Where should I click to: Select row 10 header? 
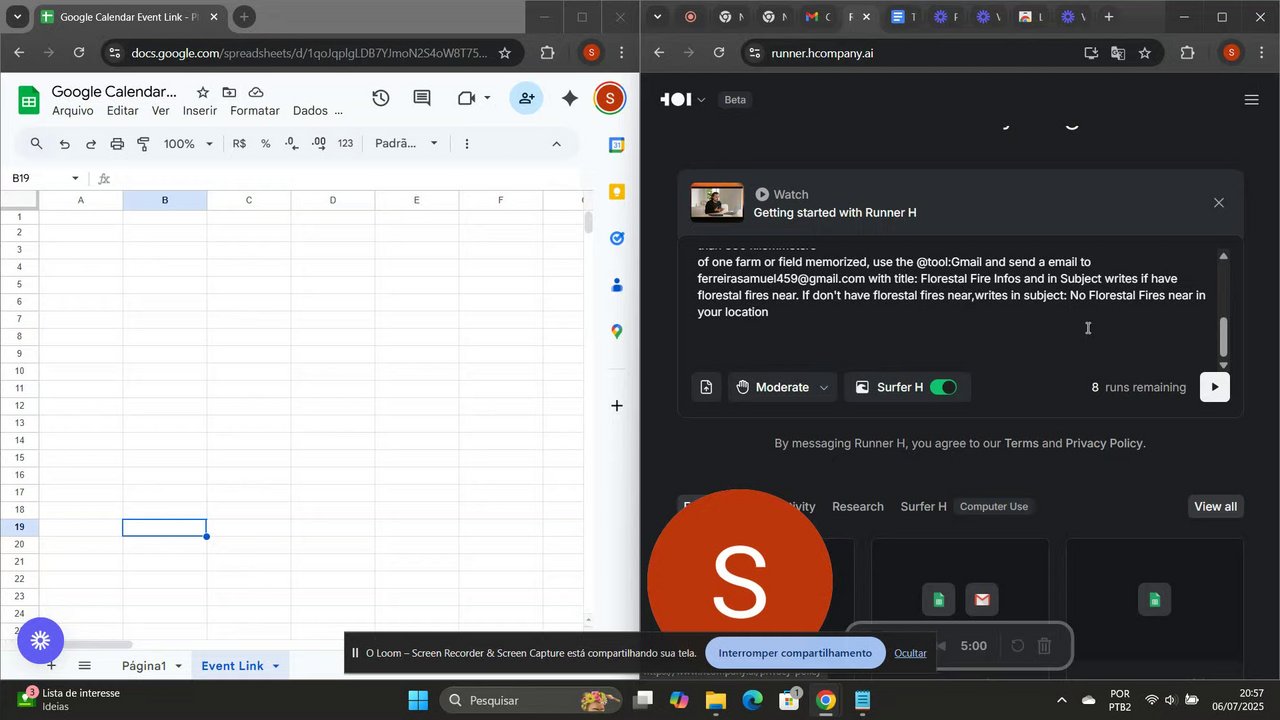tap(19, 371)
